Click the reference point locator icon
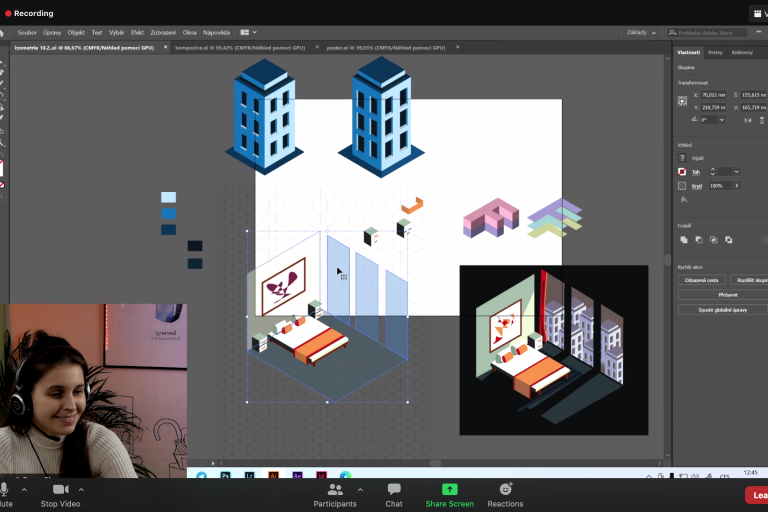The height and width of the screenshot is (512, 768). [x=683, y=101]
